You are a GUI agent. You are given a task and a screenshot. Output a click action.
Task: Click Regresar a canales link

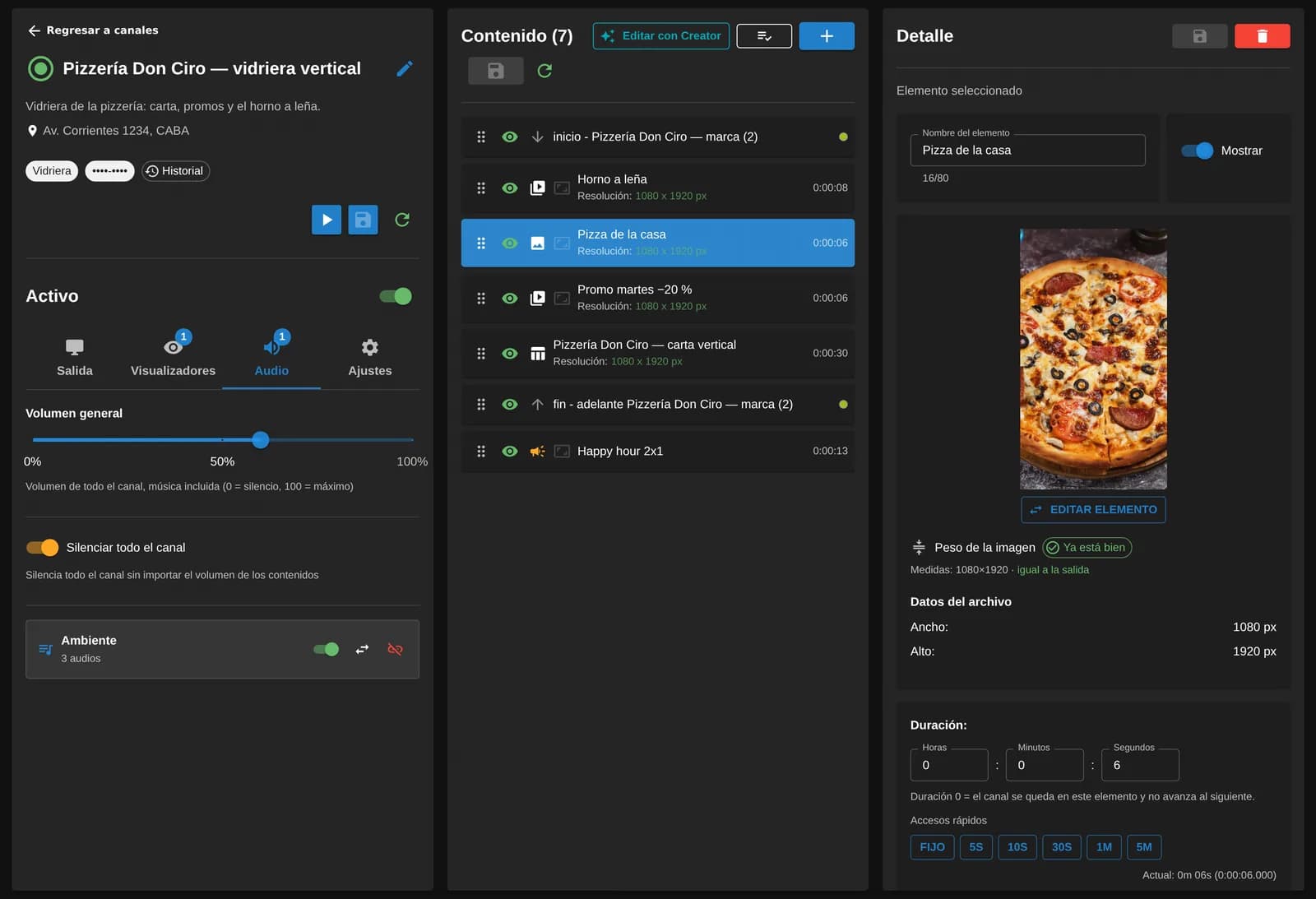[x=93, y=30]
